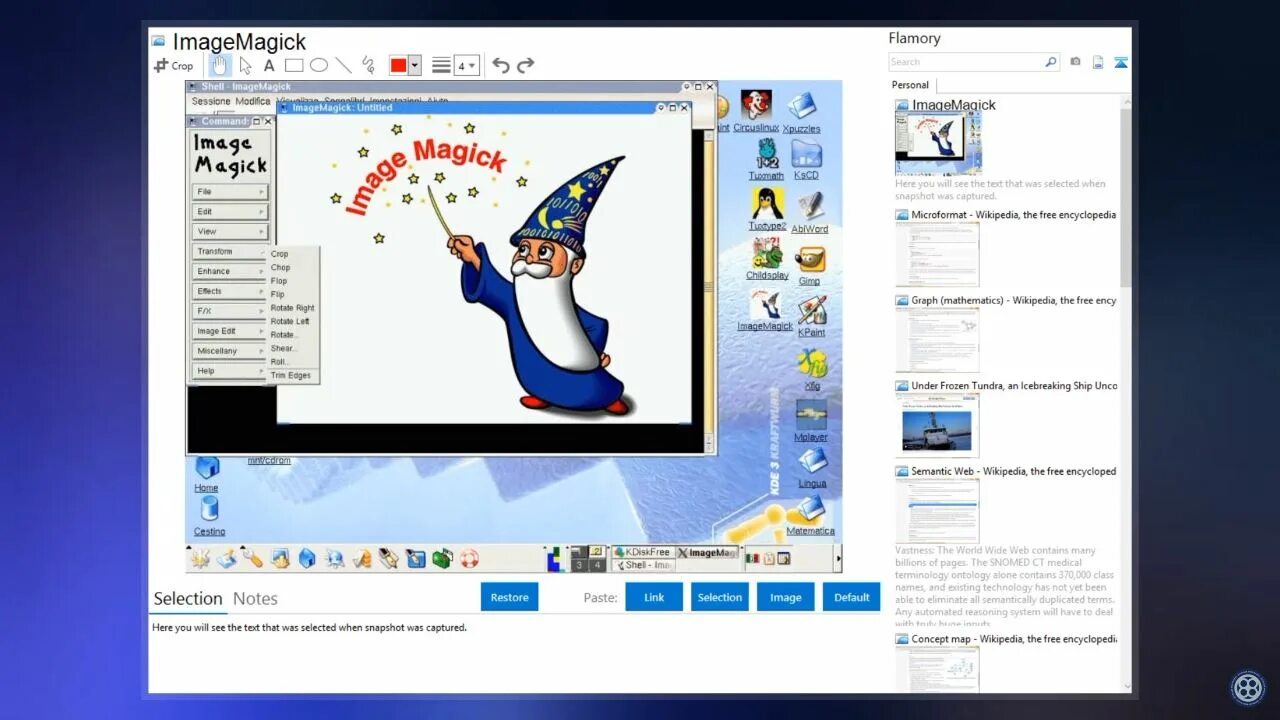Open the ImageMagick snapshot thumbnail

[938, 143]
